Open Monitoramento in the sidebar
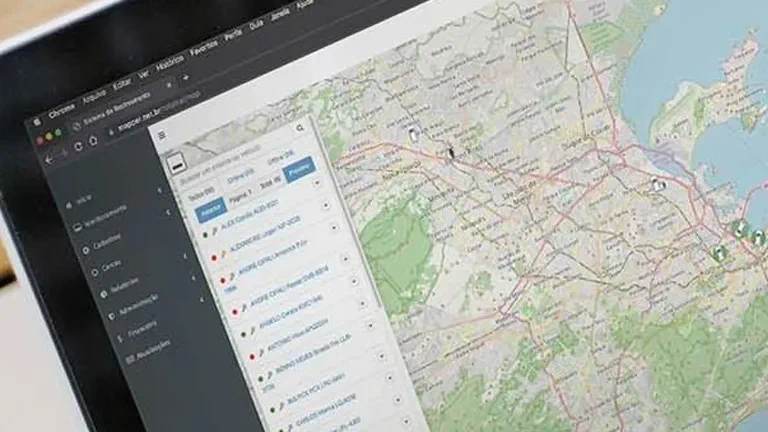Image resolution: width=768 pixels, height=432 pixels. pyautogui.click(x=106, y=216)
